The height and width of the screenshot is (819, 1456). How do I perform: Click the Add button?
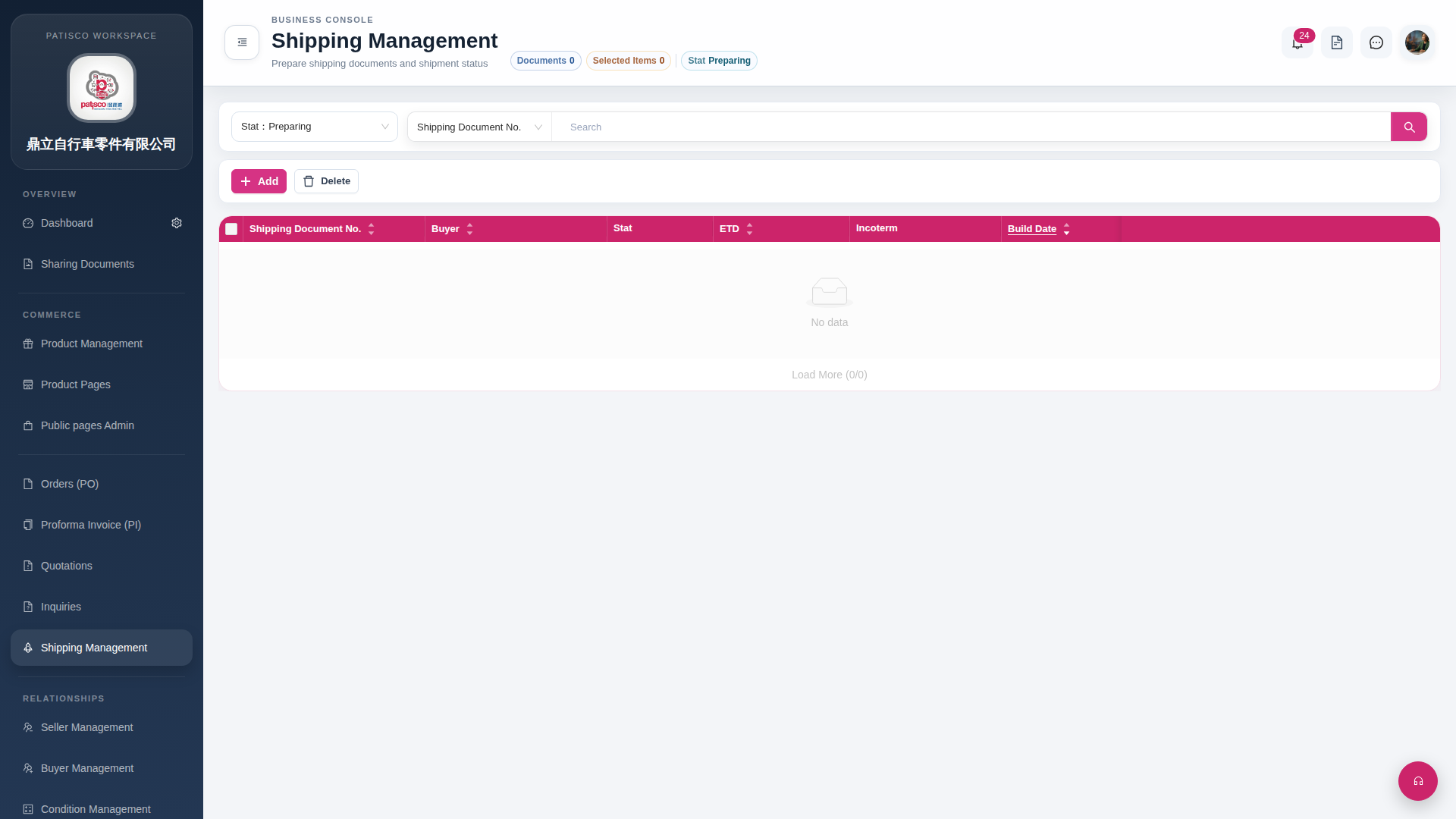[259, 181]
